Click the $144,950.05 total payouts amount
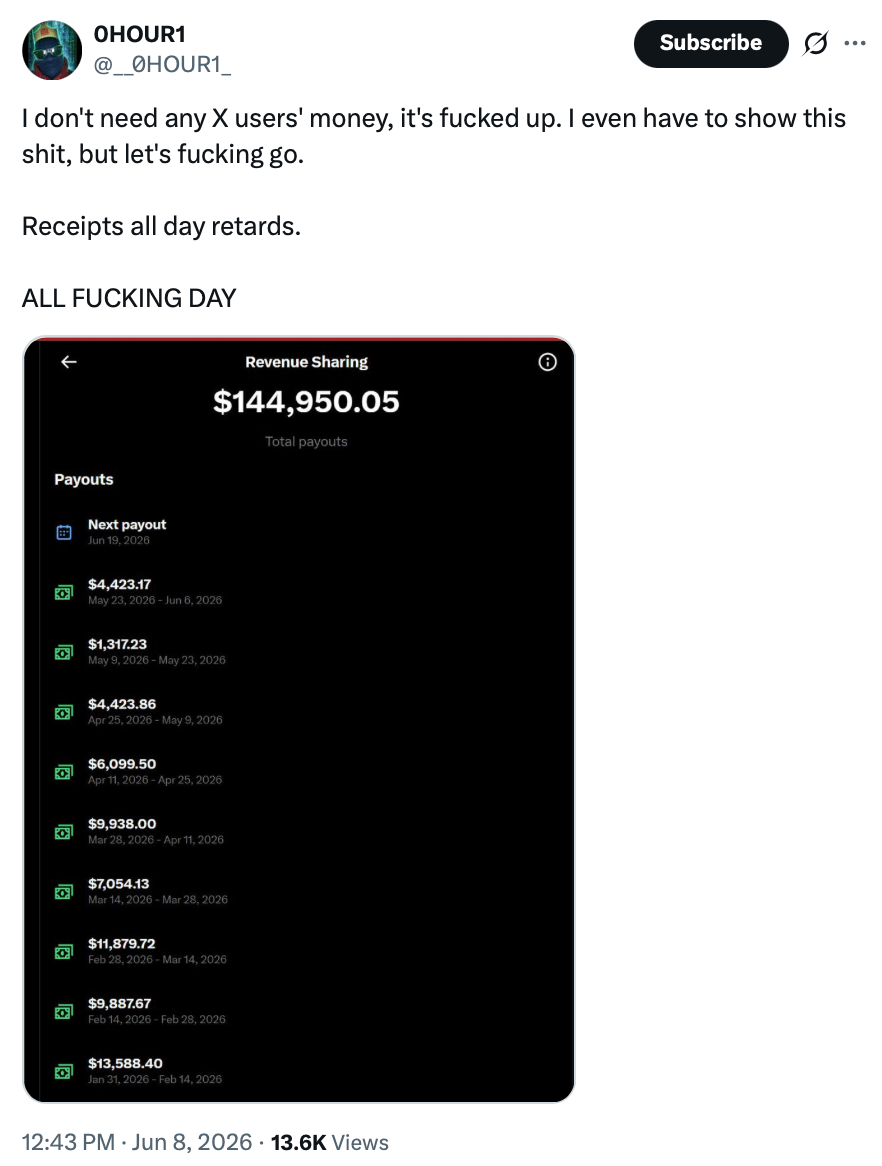 click(x=306, y=402)
